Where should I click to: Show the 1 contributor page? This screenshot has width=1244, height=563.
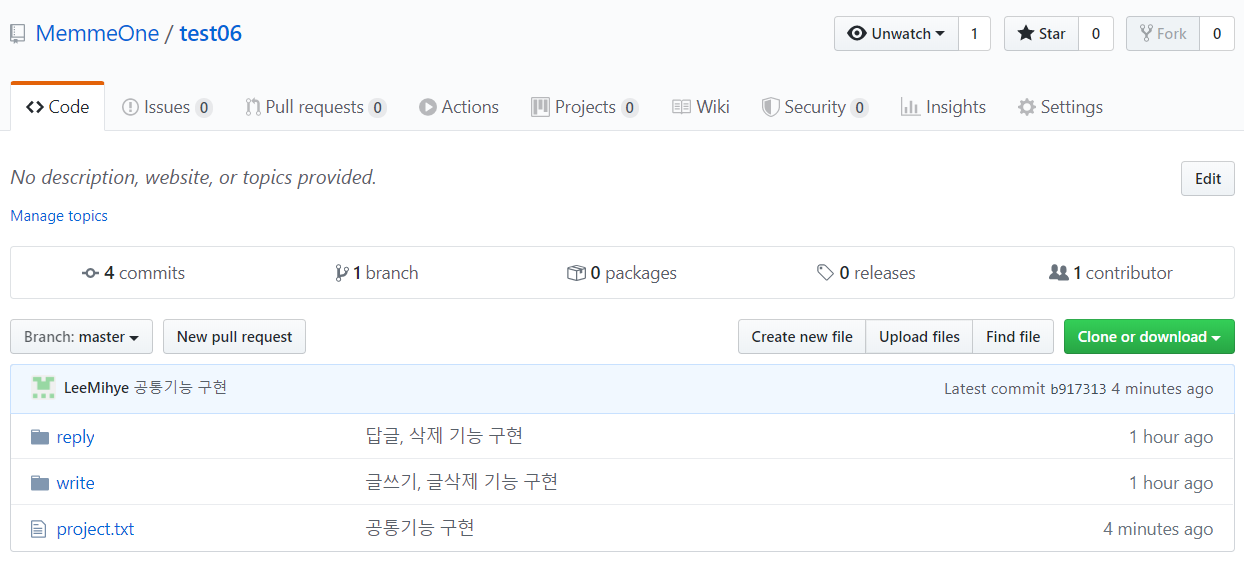1111,273
